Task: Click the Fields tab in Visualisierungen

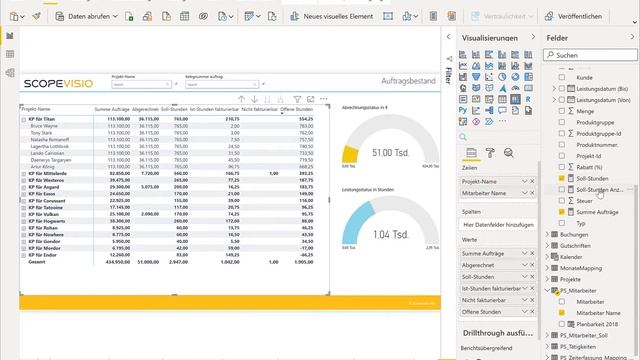Action: pos(471,153)
